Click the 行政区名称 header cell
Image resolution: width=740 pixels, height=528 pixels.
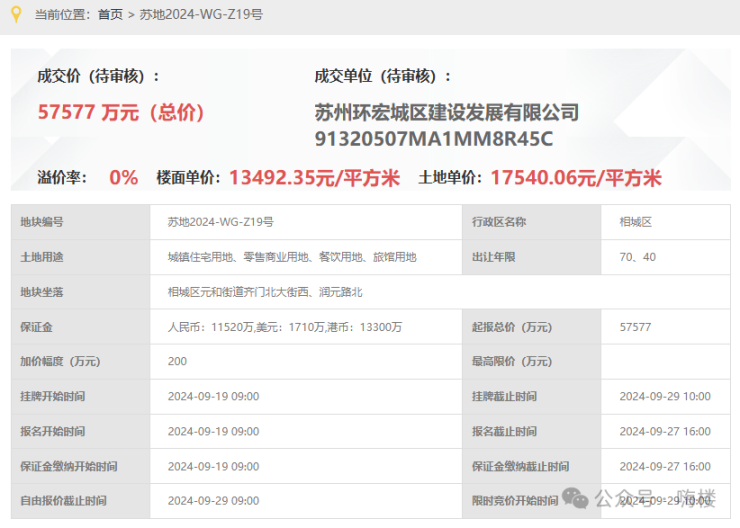(x=531, y=222)
